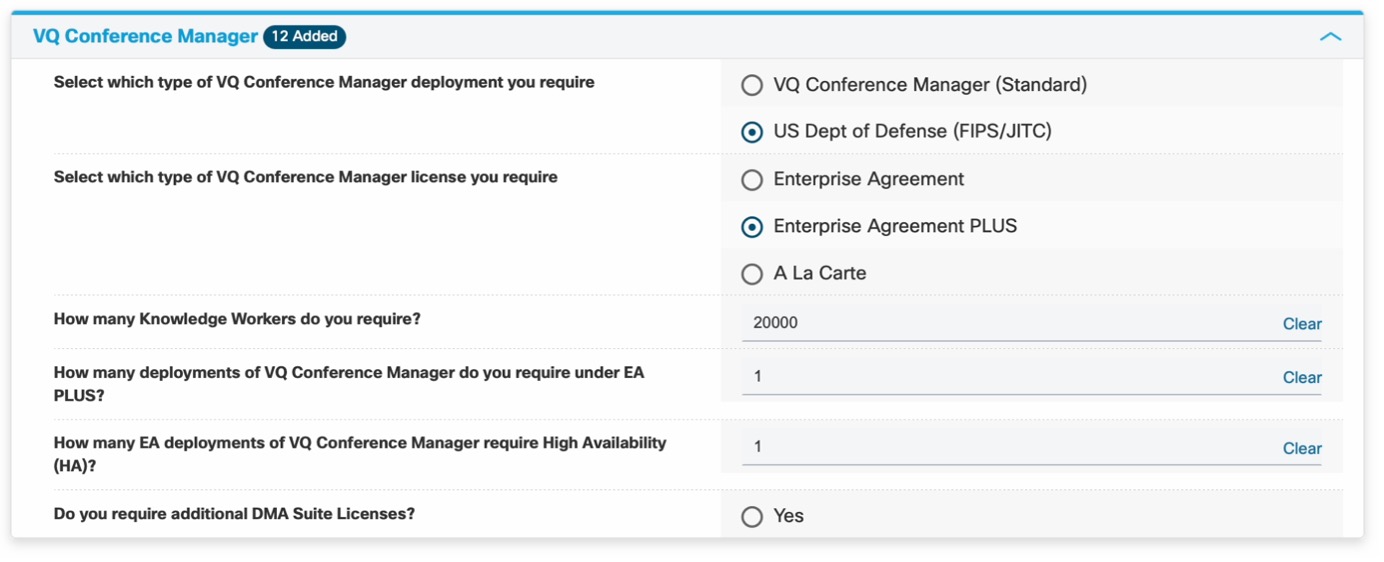The image size is (1384, 562).
Task: Clear the High Availability deployments value
Action: 1302,449
